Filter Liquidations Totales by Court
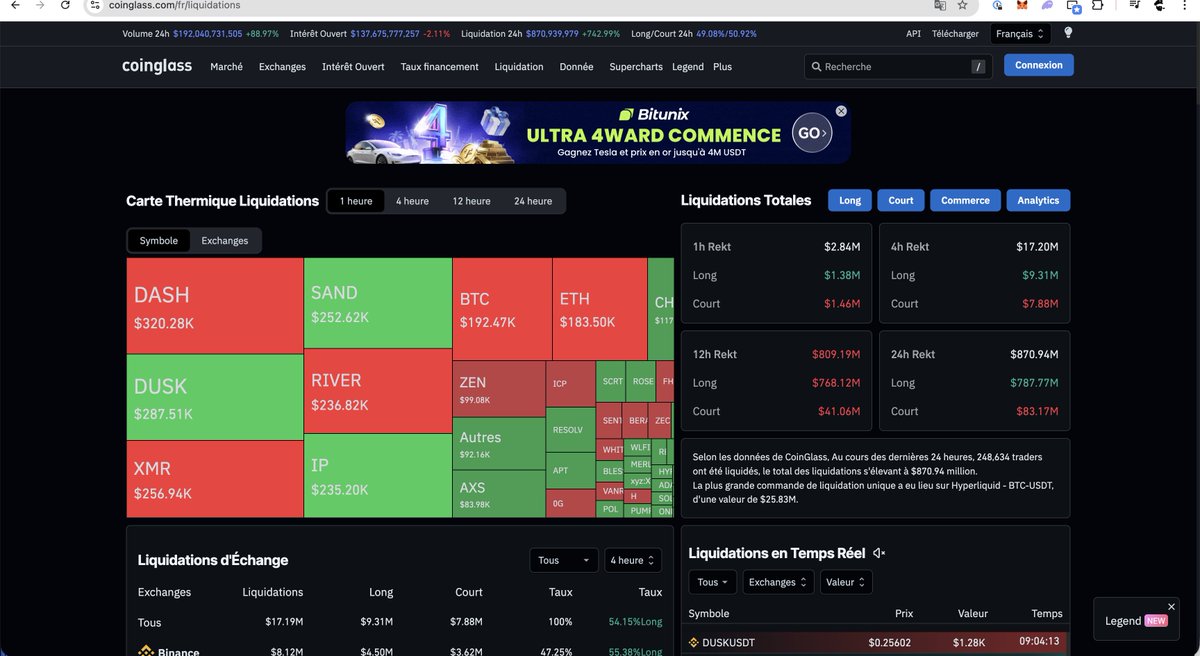 900,200
